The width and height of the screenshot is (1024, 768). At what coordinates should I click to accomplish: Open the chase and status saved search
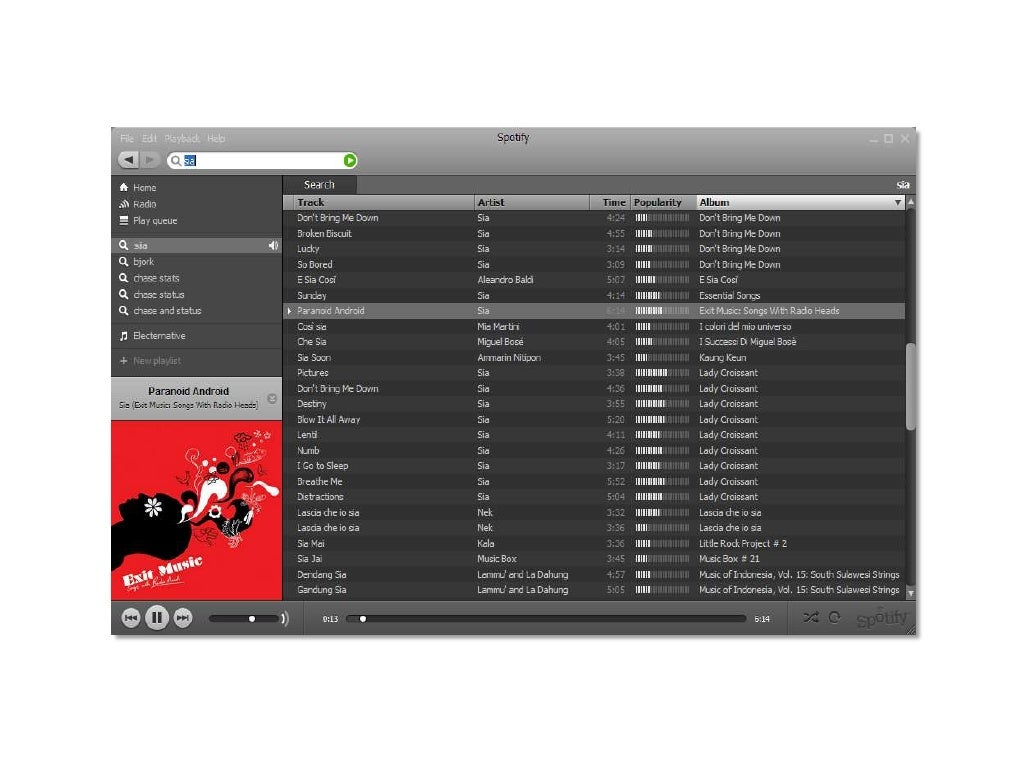point(167,311)
